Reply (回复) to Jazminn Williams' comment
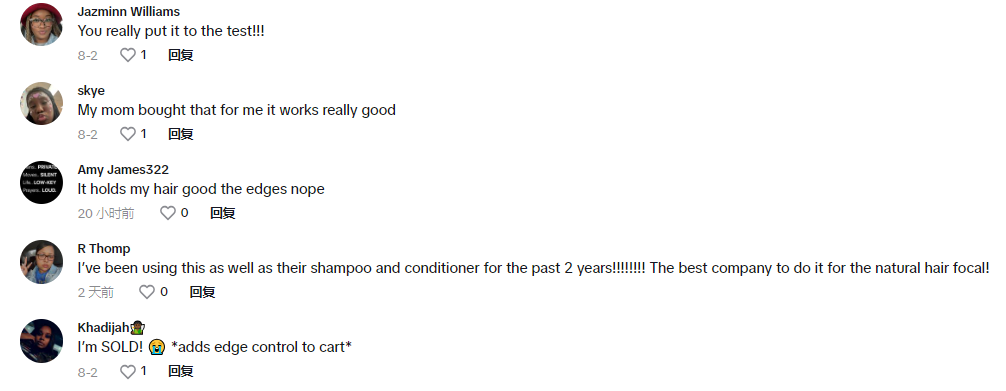The width and height of the screenshot is (1006, 391). pyautogui.click(x=181, y=55)
